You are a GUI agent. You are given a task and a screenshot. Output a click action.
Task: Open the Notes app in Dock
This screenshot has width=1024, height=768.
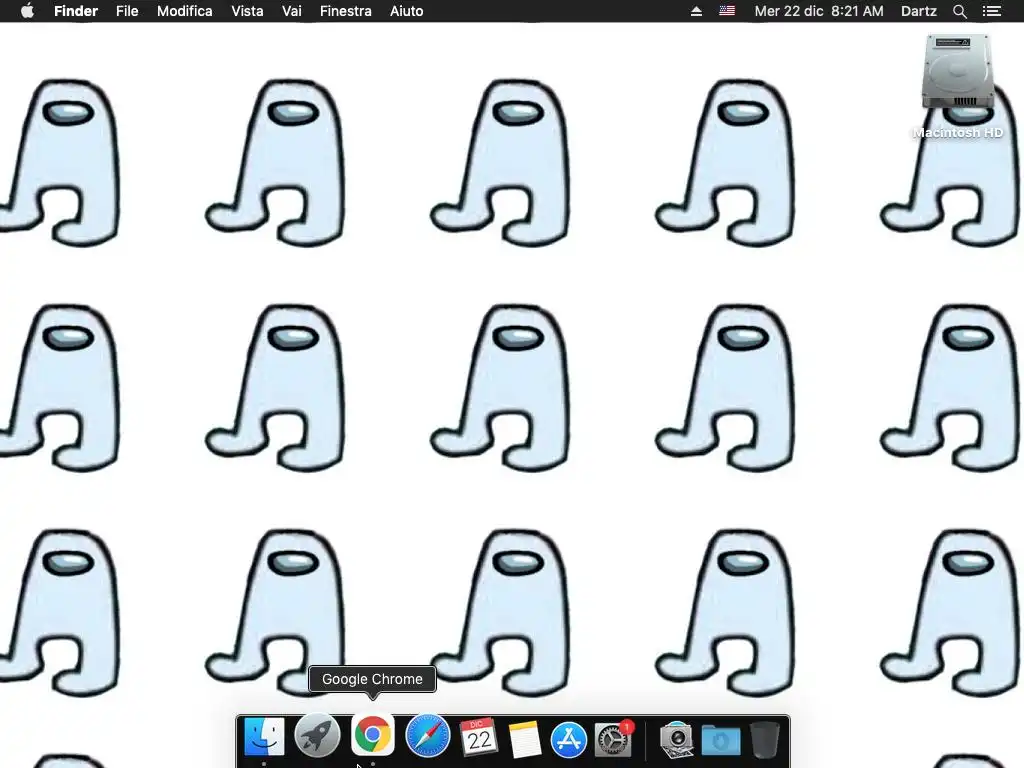point(524,739)
